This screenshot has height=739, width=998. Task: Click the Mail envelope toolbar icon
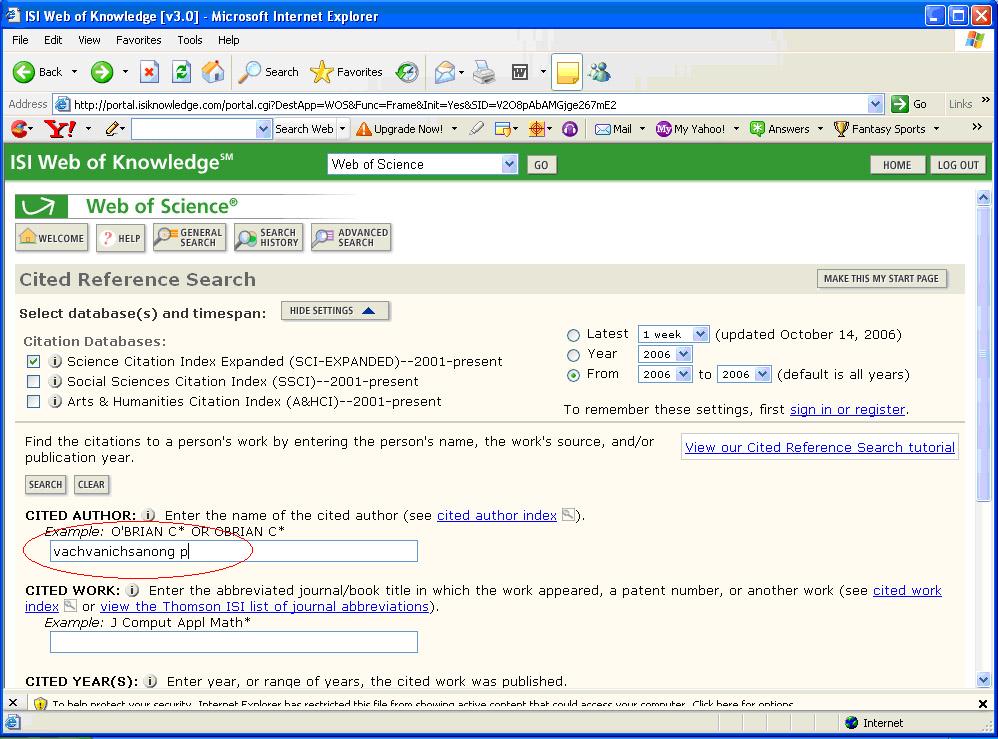[x=445, y=72]
